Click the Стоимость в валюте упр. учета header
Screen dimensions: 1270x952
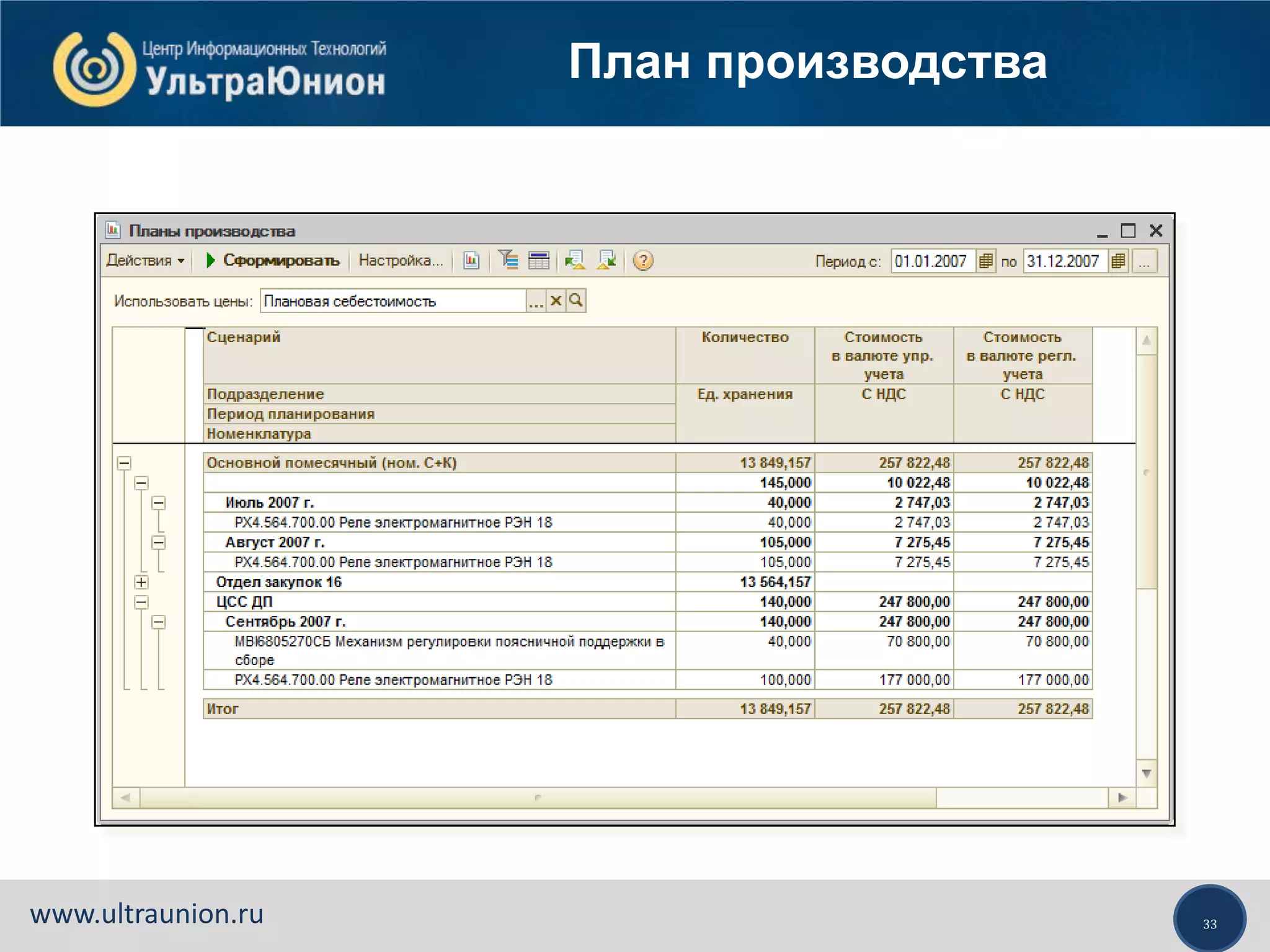pos(884,356)
